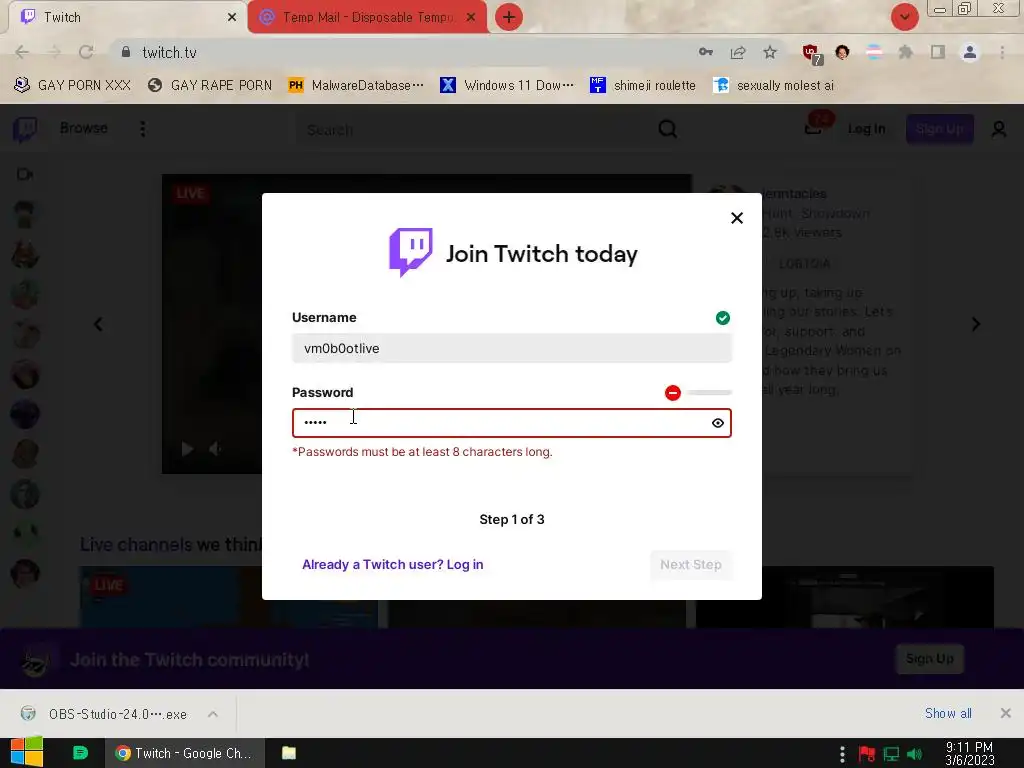Open the Chrome profile menu

pos(970,52)
